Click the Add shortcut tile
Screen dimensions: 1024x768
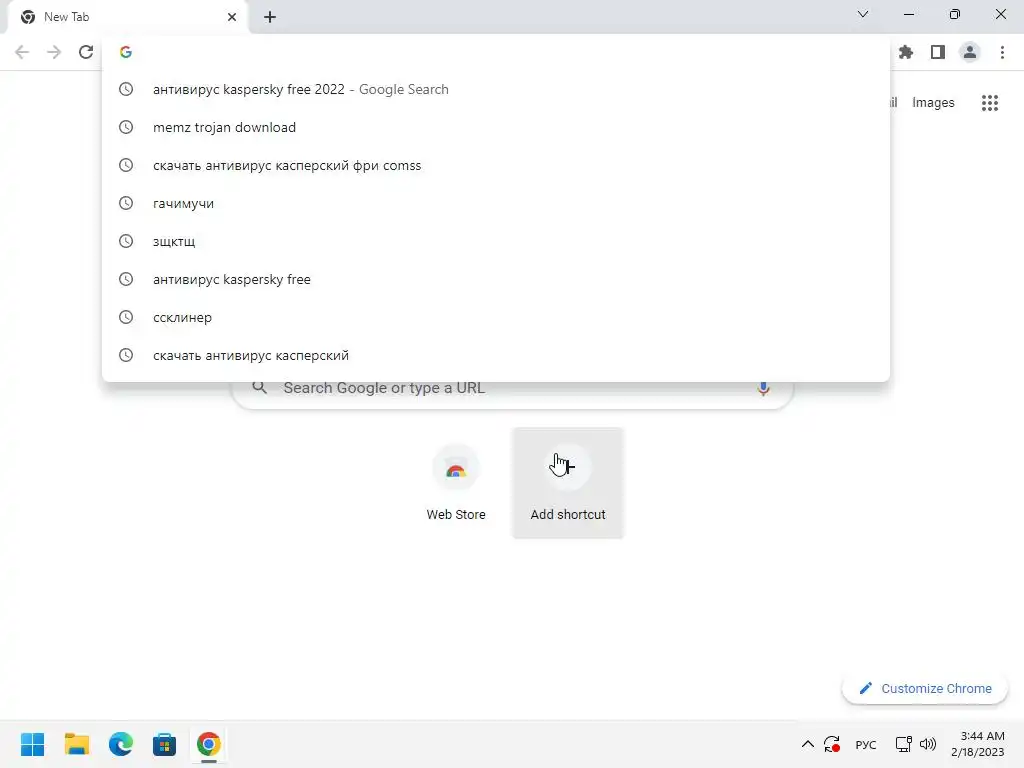tap(568, 483)
